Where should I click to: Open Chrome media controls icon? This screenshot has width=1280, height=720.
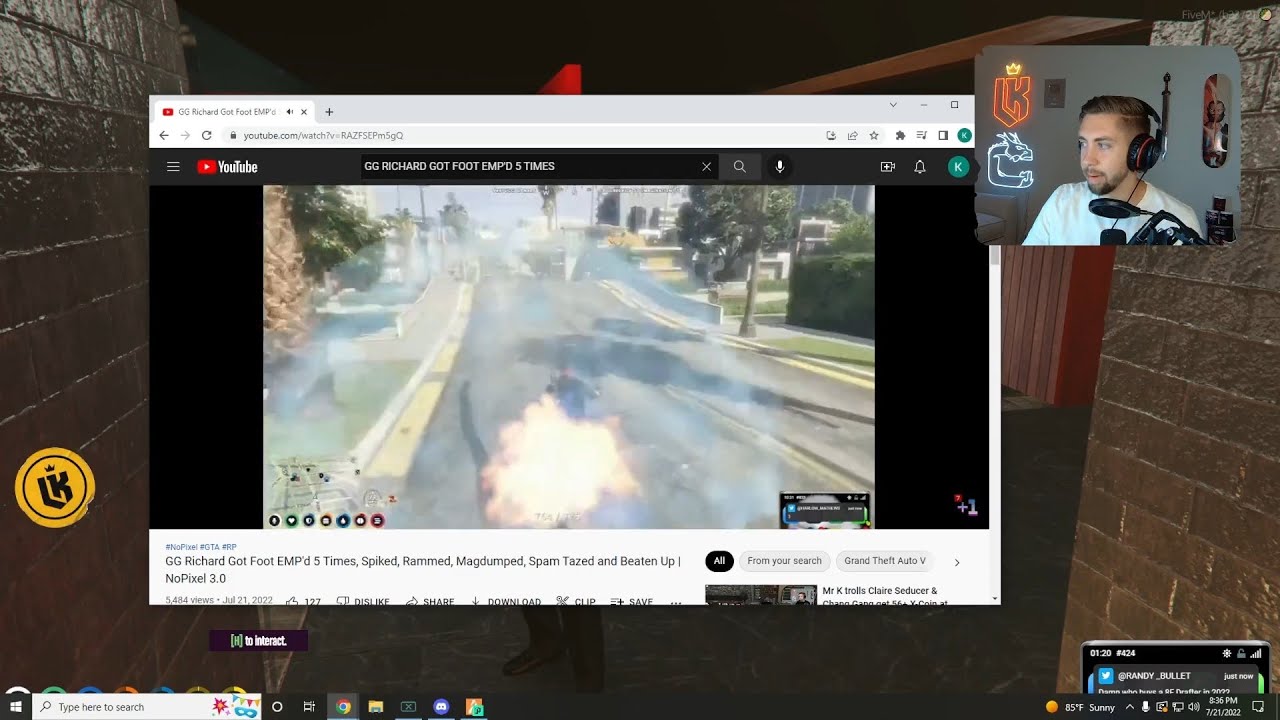[921, 135]
